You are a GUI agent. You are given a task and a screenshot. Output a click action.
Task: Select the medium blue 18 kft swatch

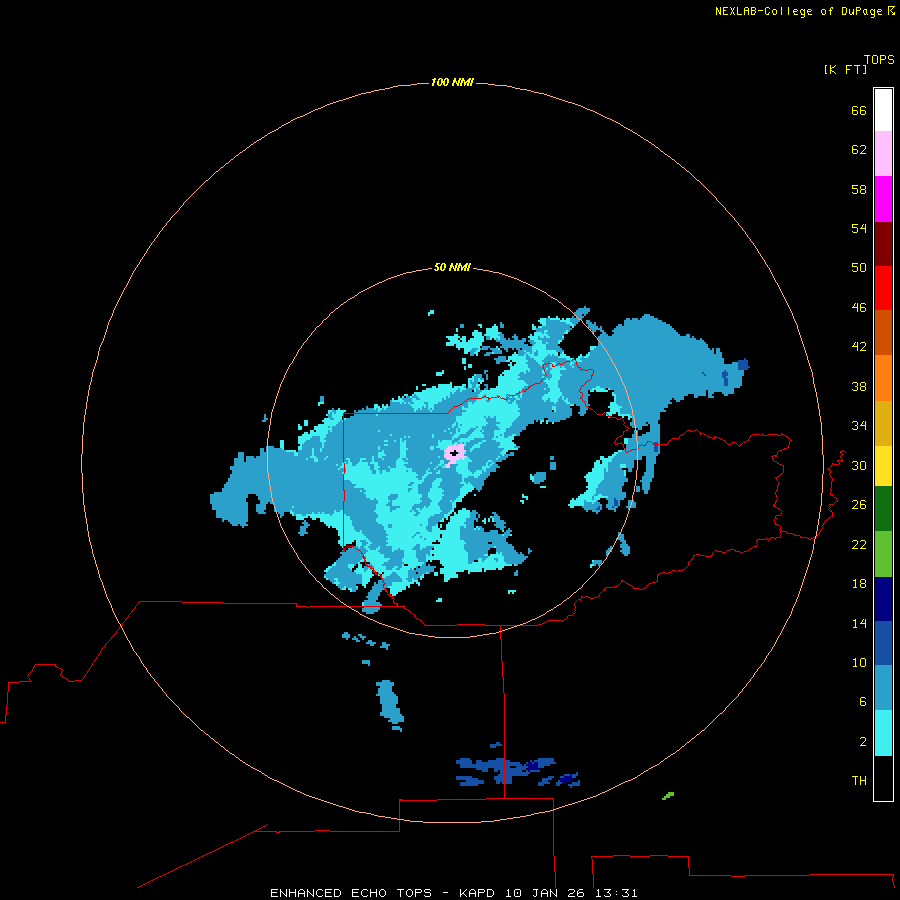tap(883, 643)
